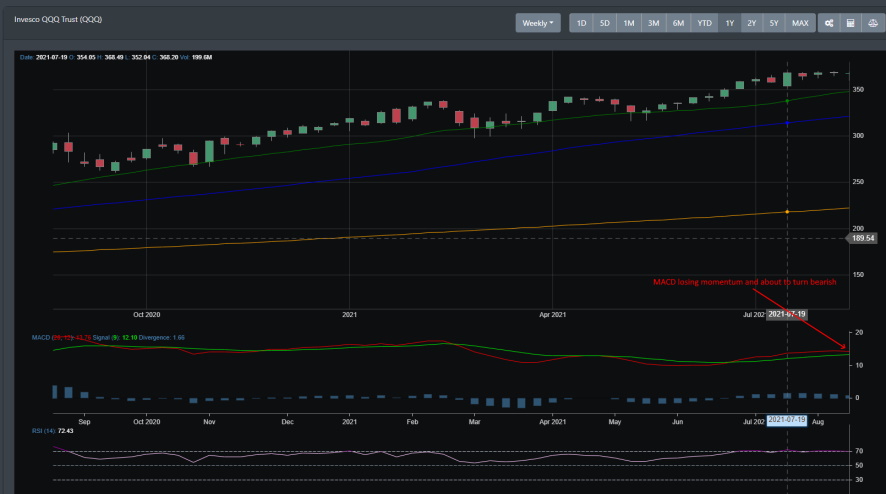Show the 5Y chart range
The width and height of the screenshot is (886, 494).
[774, 23]
